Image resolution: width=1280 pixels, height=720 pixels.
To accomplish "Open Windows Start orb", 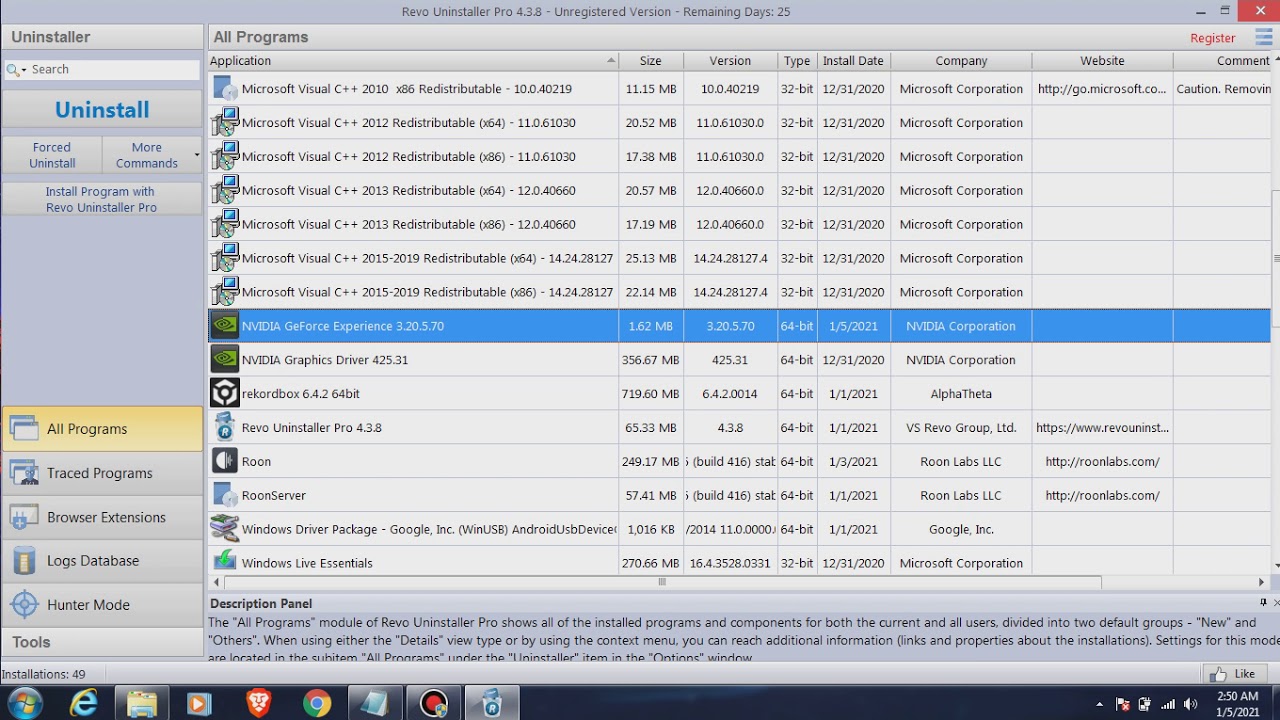I will pyautogui.click(x=25, y=703).
